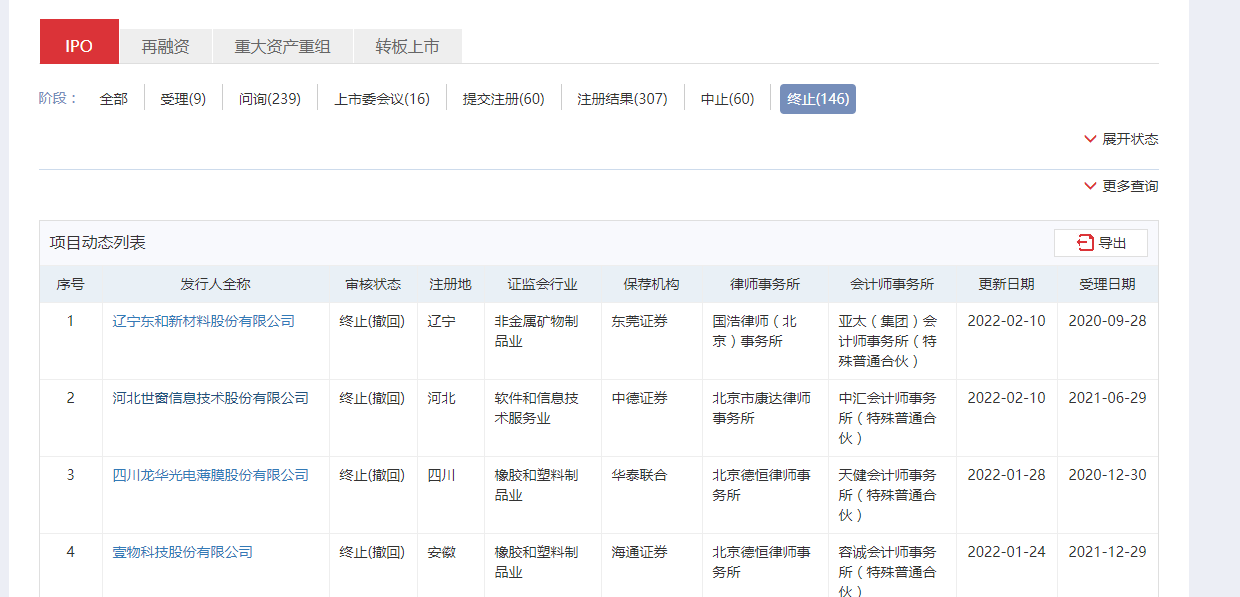Open 四川龙华光电薄膜股份有限公司 link
The width and height of the screenshot is (1240, 597).
point(211,475)
